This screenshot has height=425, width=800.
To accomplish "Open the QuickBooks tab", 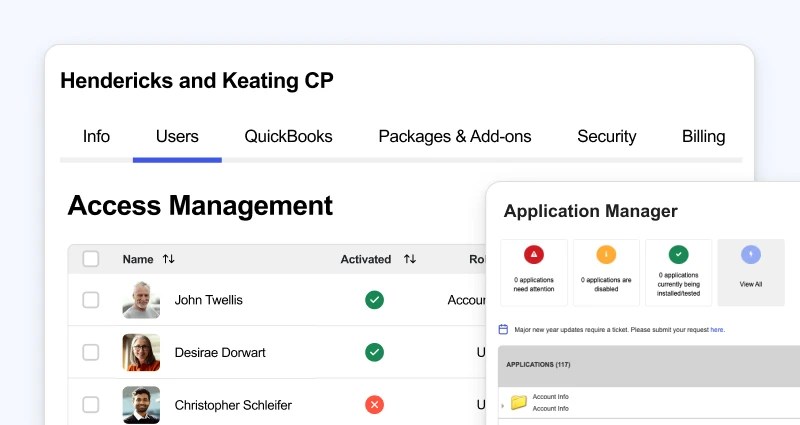I will 288,136.
